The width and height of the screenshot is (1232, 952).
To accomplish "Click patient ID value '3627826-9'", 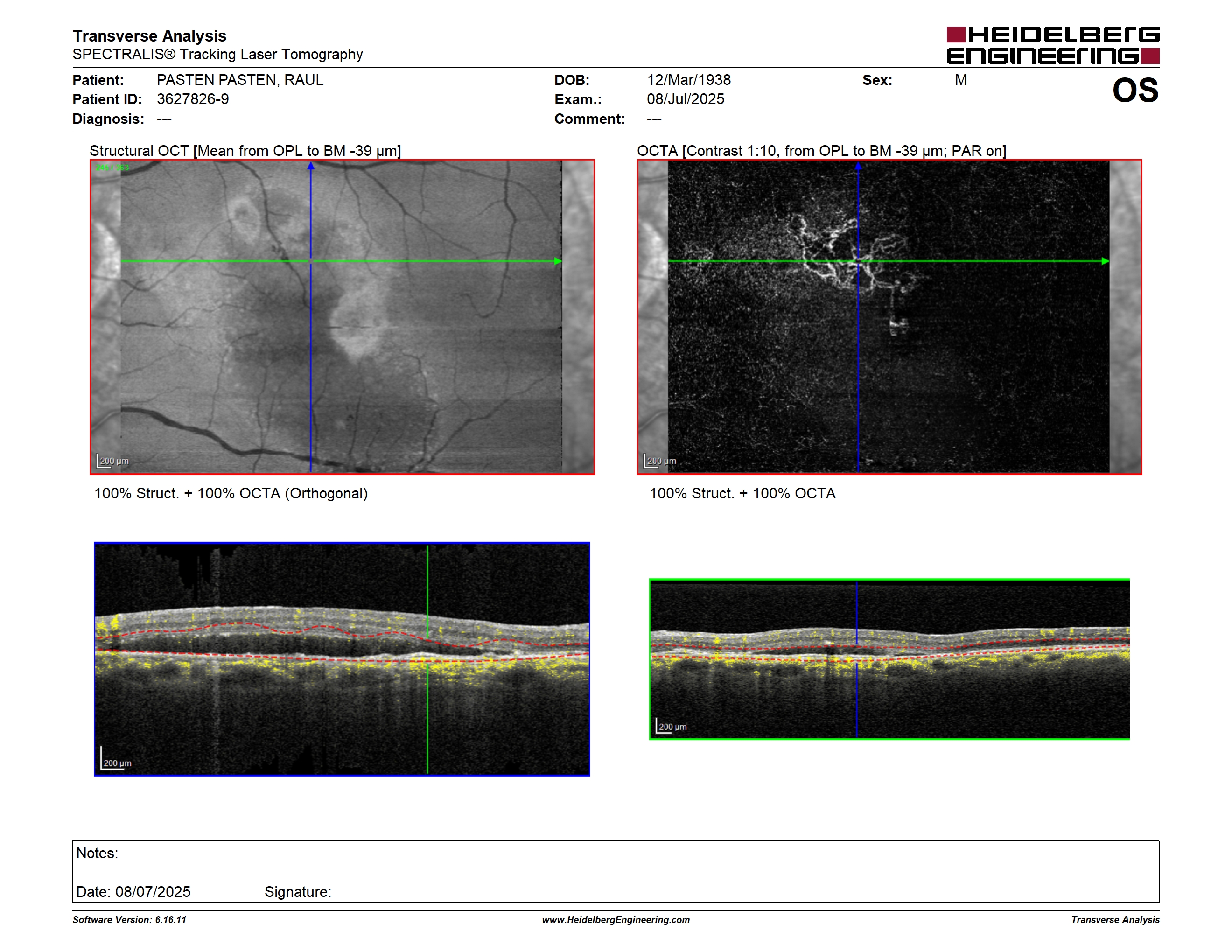I will (193, 99).
